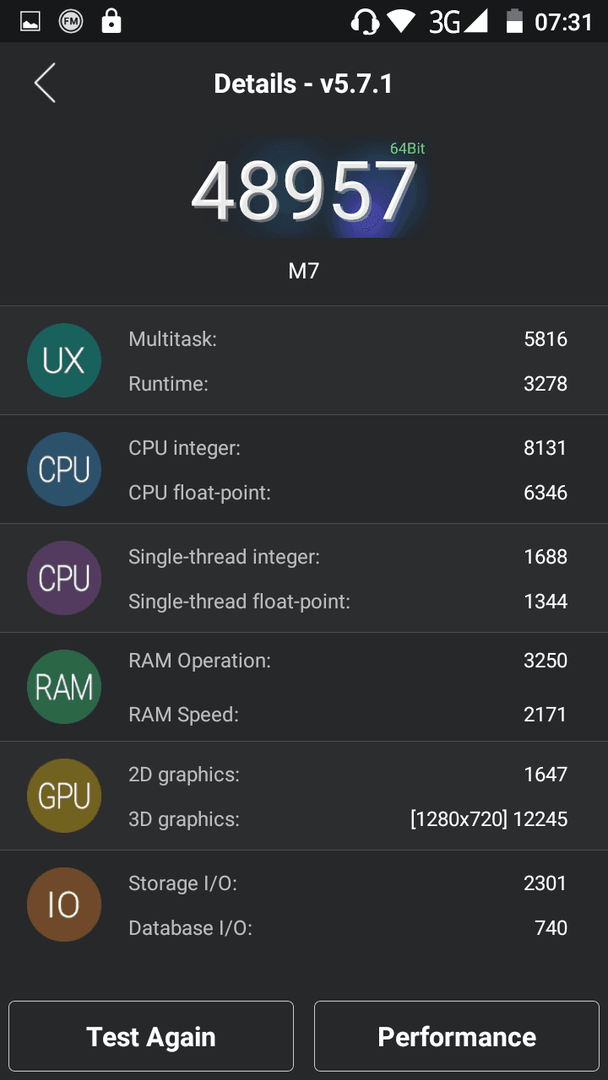Select the Multitask score row
Screen dimensions: 608x1080
[348, 338]
